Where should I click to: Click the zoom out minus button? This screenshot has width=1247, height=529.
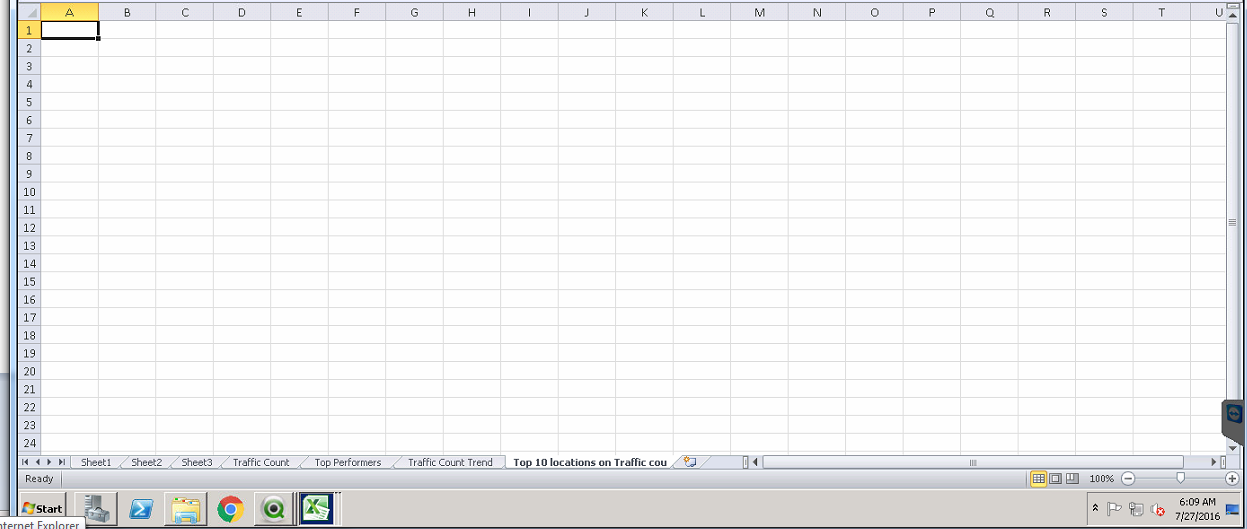(x=1128, y=479)
